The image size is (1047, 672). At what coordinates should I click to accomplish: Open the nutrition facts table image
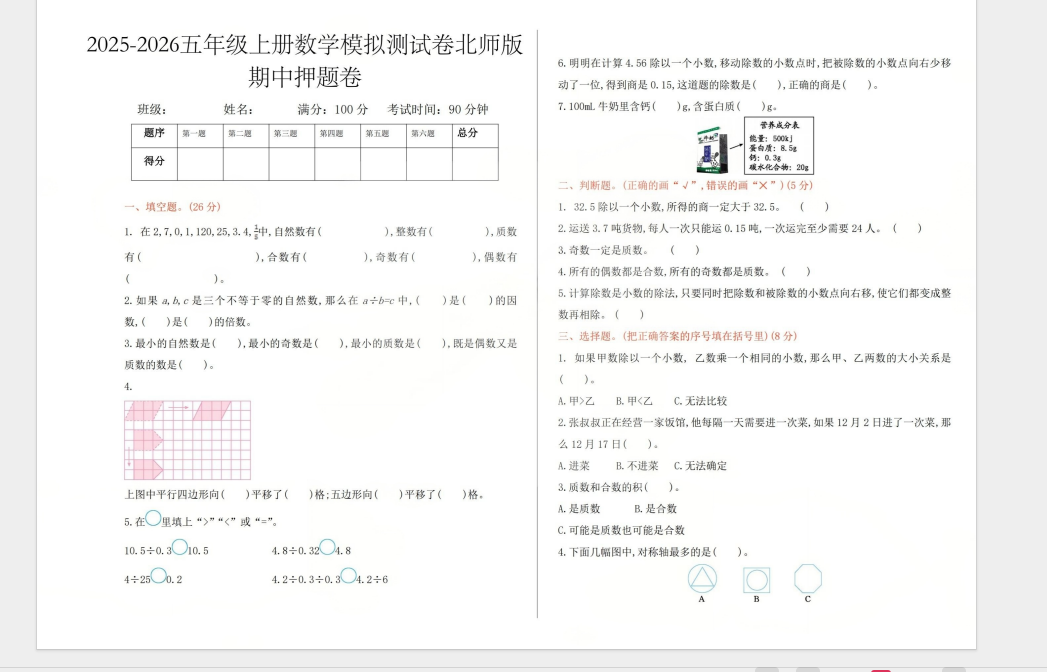778,146
